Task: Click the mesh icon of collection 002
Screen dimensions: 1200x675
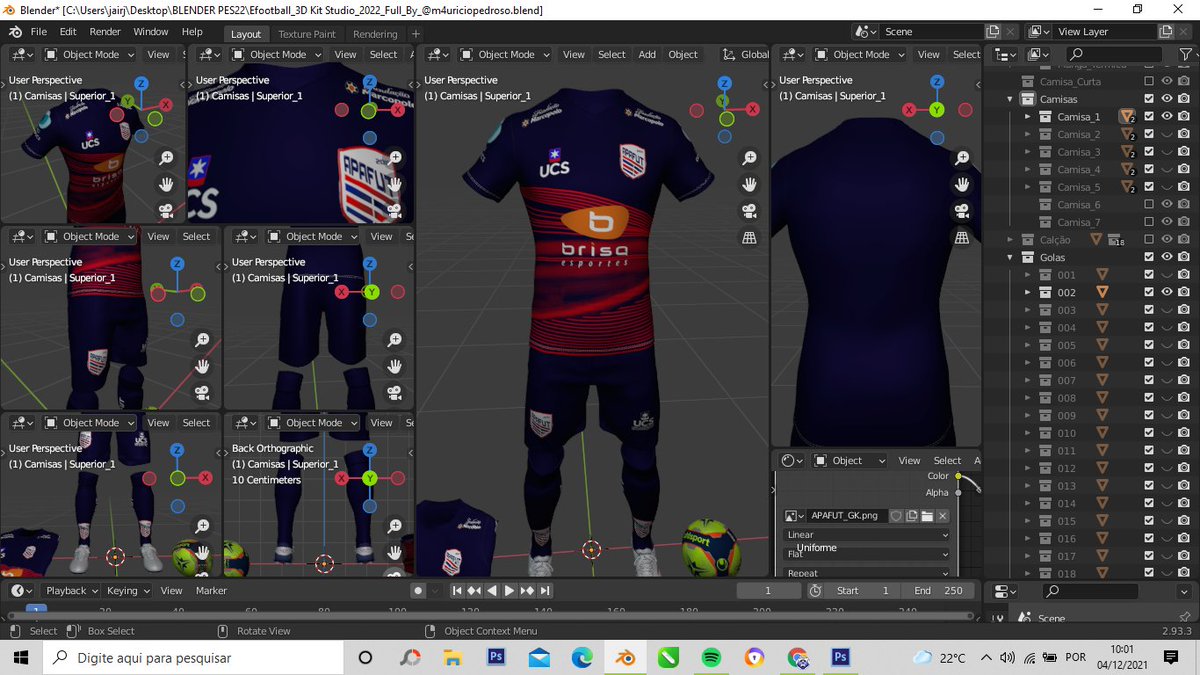Action: 1102,292
